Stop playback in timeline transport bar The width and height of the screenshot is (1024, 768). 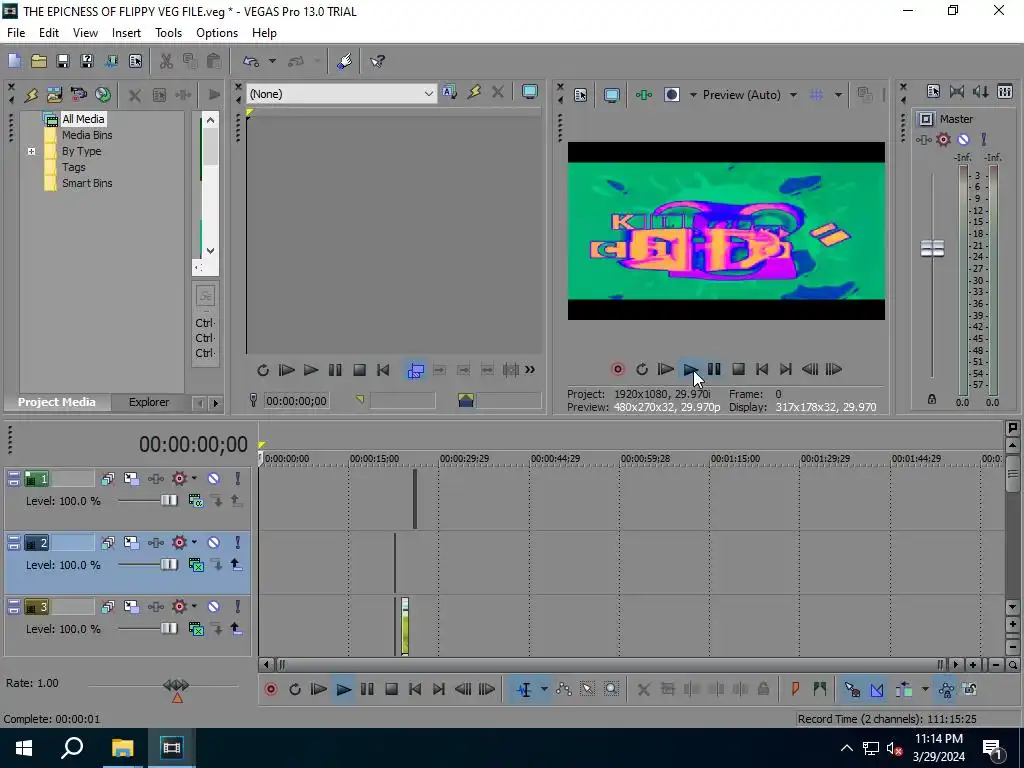(391, 690)
